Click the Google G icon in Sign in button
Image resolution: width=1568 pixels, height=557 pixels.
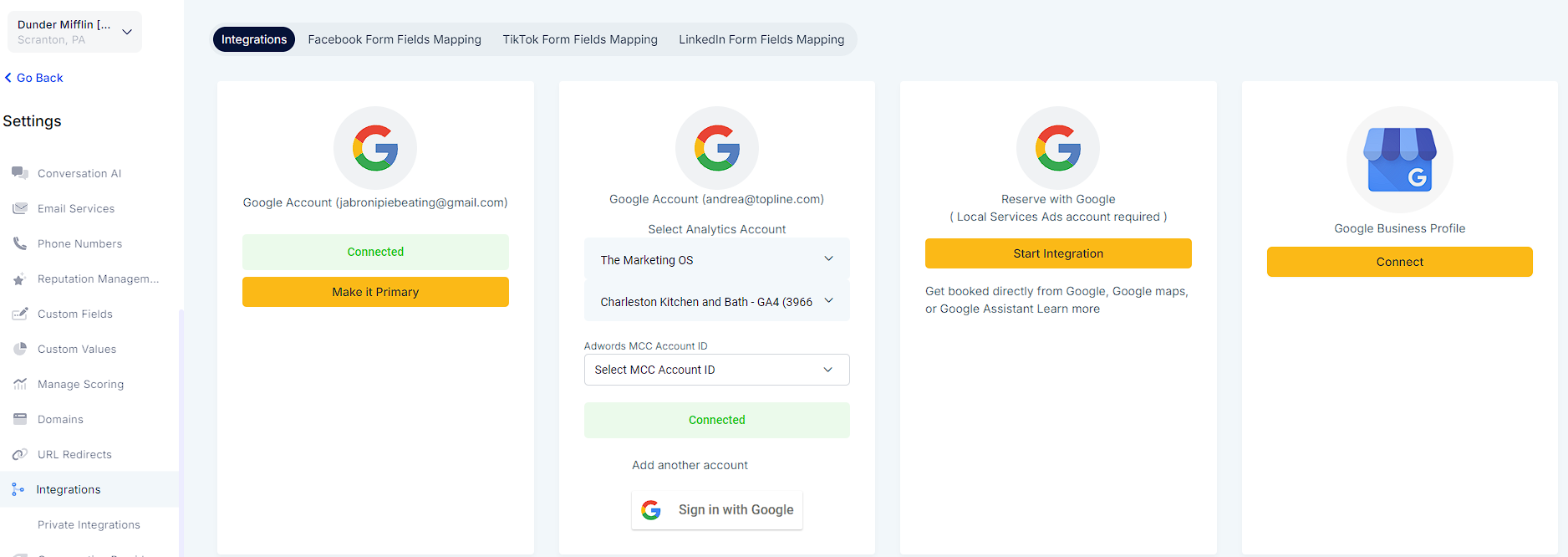(651, 510)
